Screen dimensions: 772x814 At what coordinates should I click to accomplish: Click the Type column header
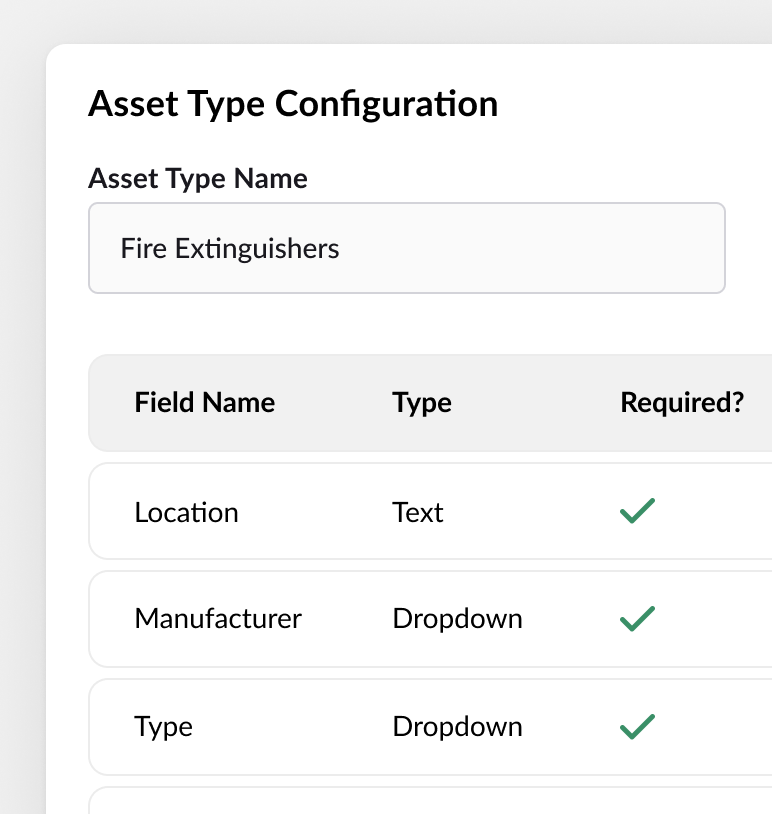[x=421, y=403]
